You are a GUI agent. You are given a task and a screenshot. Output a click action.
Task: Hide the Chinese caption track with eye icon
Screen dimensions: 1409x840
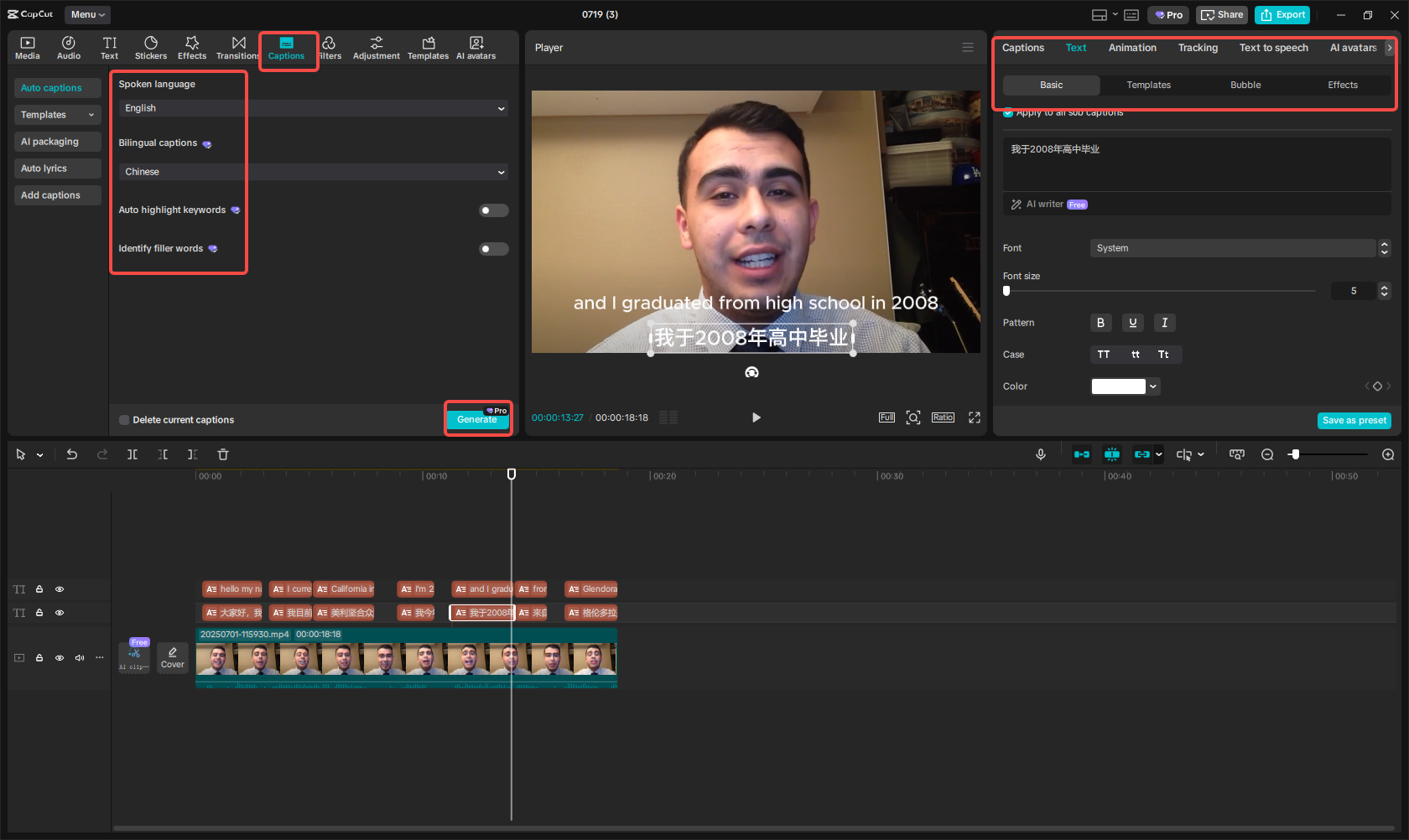[x=60, y=613]
